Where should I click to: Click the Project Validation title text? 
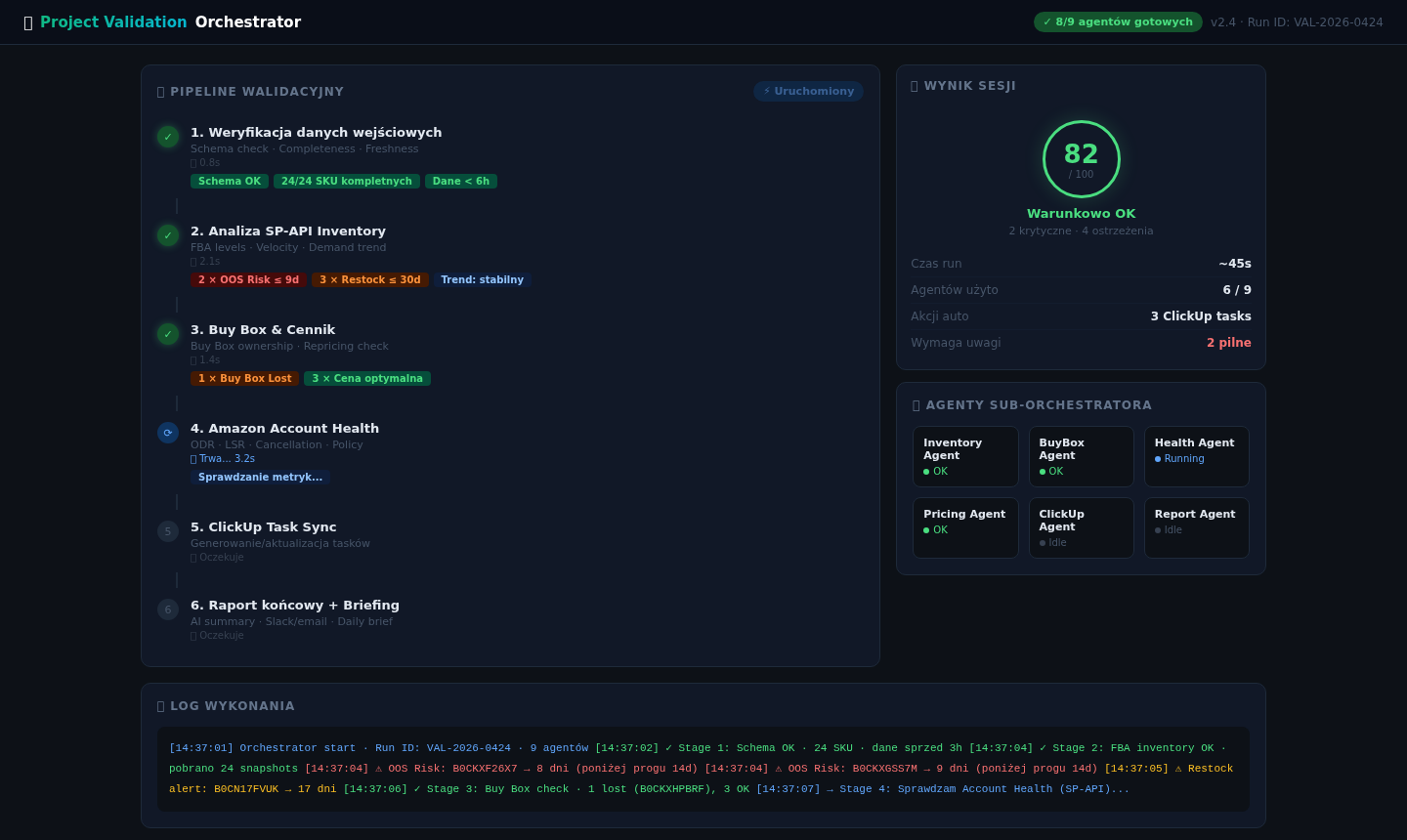pyautogui.click(x=113, y=21)
